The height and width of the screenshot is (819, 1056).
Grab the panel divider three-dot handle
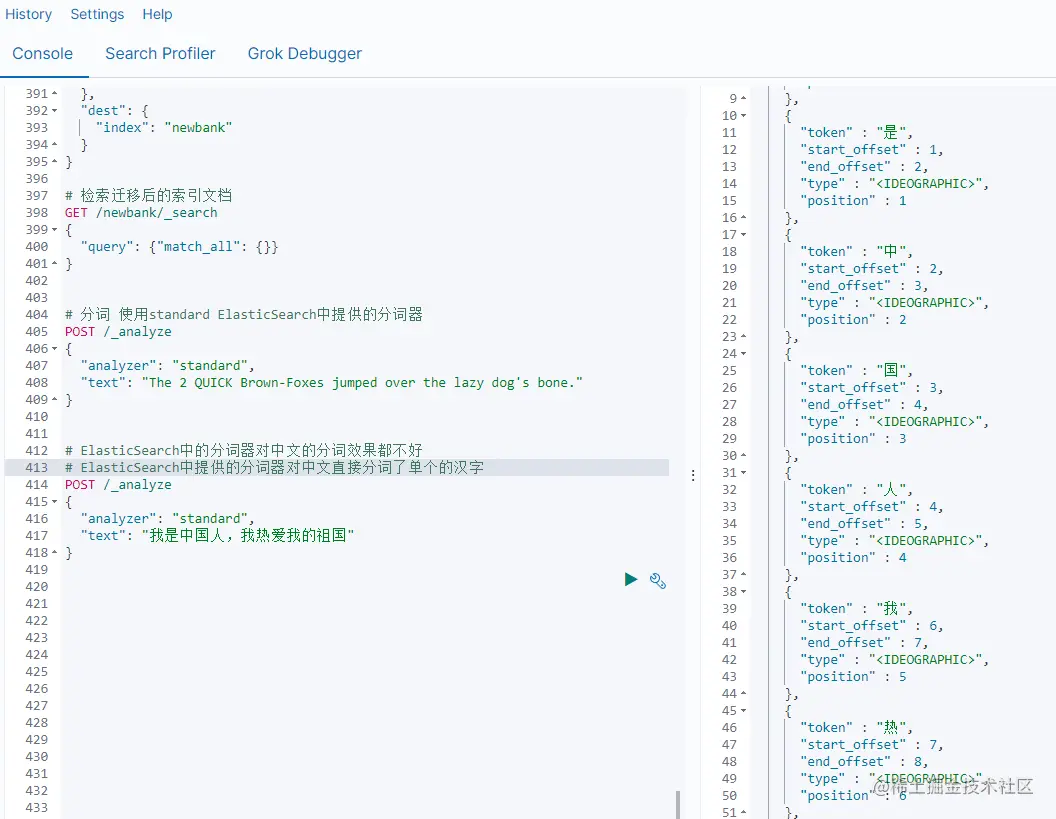pyautogui.click(x=693, y=476)
